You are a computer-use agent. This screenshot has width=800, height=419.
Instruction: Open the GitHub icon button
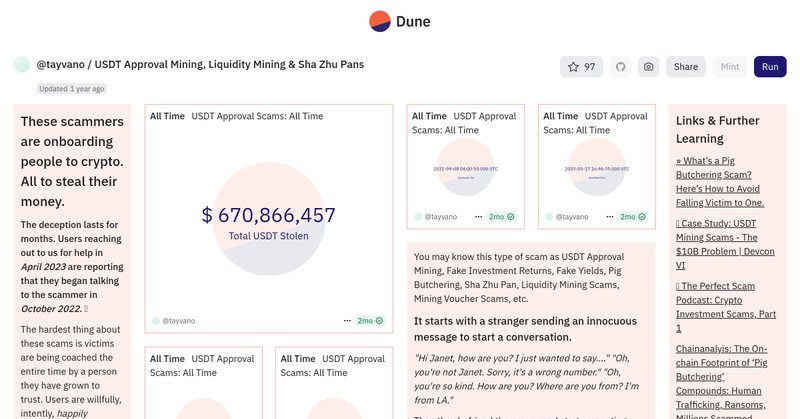click(620, 67)
